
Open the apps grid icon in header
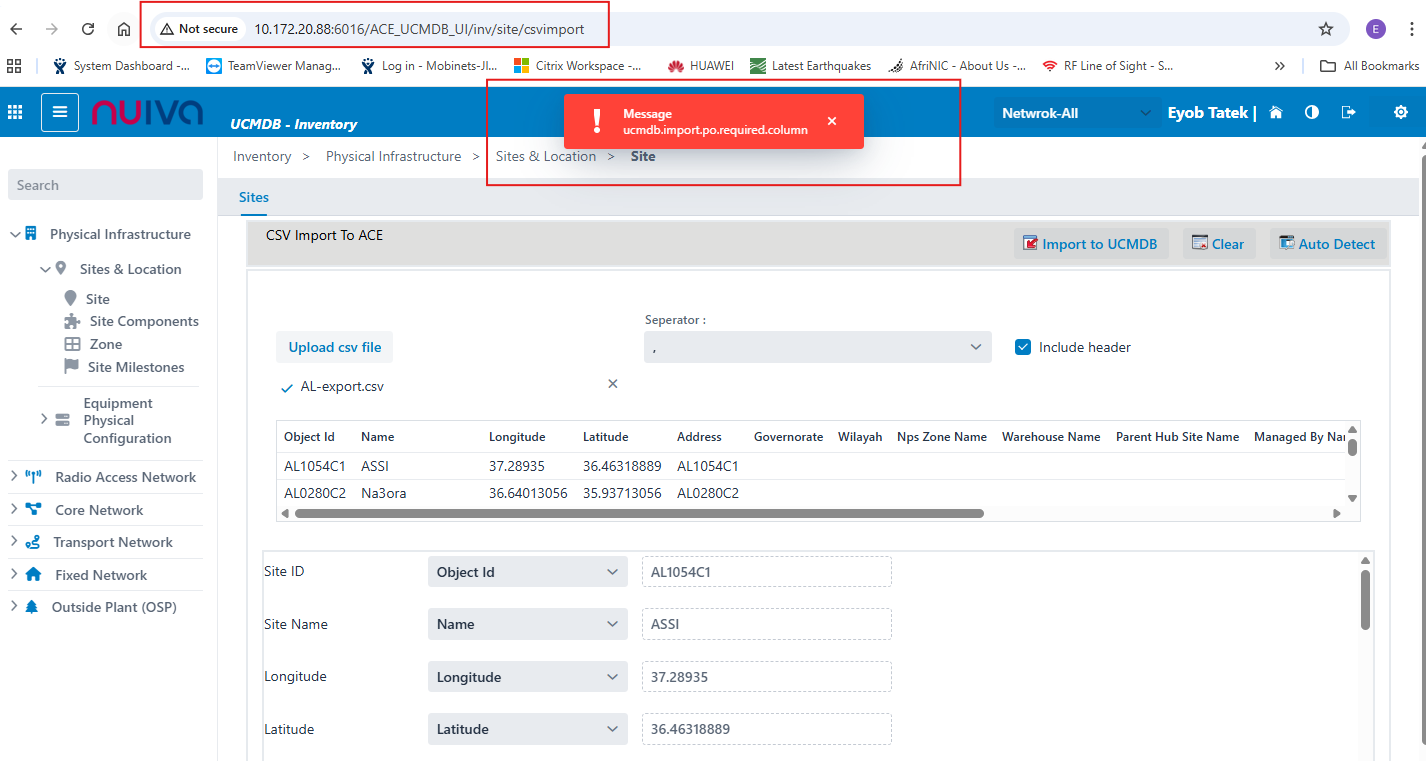tap(15, 113)
